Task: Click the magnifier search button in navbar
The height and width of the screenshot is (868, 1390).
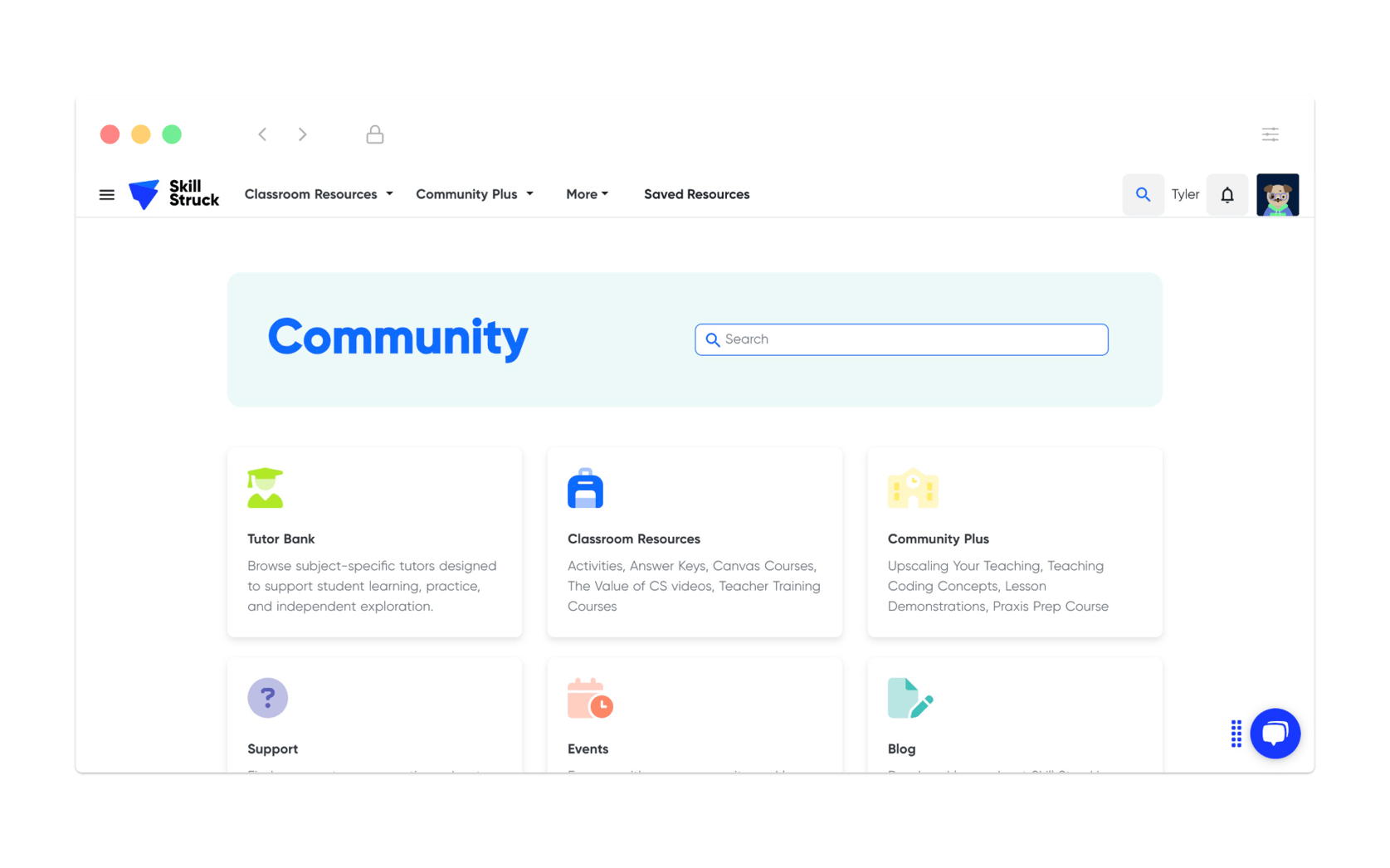Action: 1143,195
